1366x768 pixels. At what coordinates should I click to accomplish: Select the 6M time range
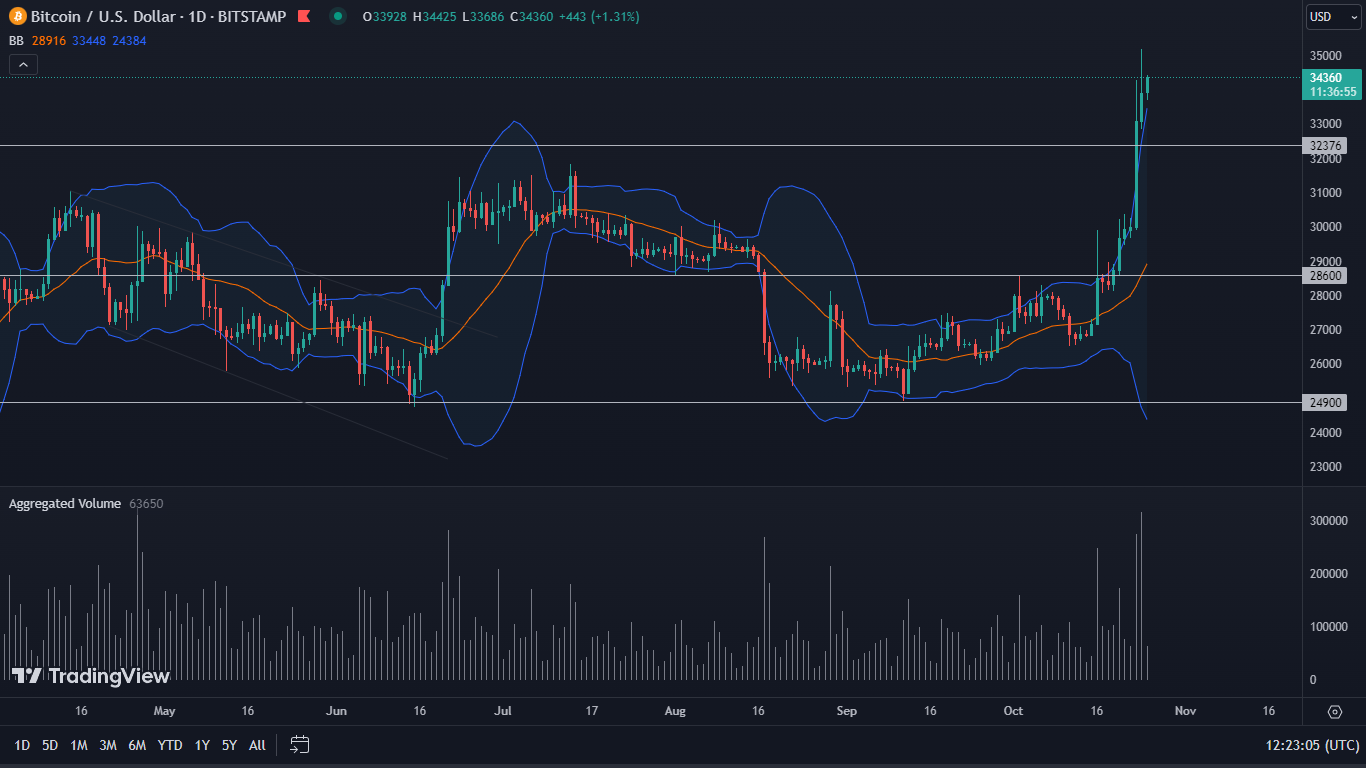click(137, 745)
